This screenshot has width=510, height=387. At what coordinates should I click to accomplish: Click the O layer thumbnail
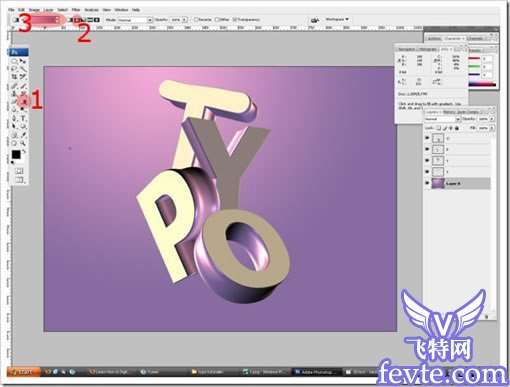pos(438,138)
